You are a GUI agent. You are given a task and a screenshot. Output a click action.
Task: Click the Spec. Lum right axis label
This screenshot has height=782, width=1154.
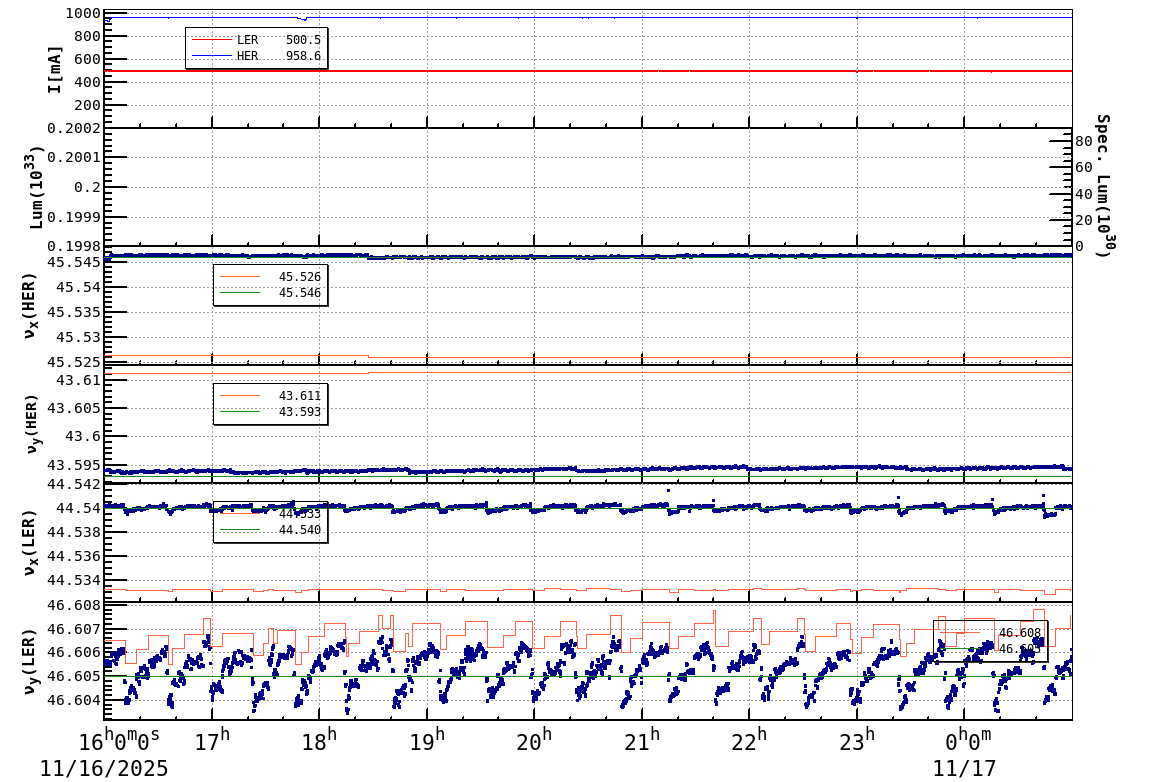coord(1103,186)
